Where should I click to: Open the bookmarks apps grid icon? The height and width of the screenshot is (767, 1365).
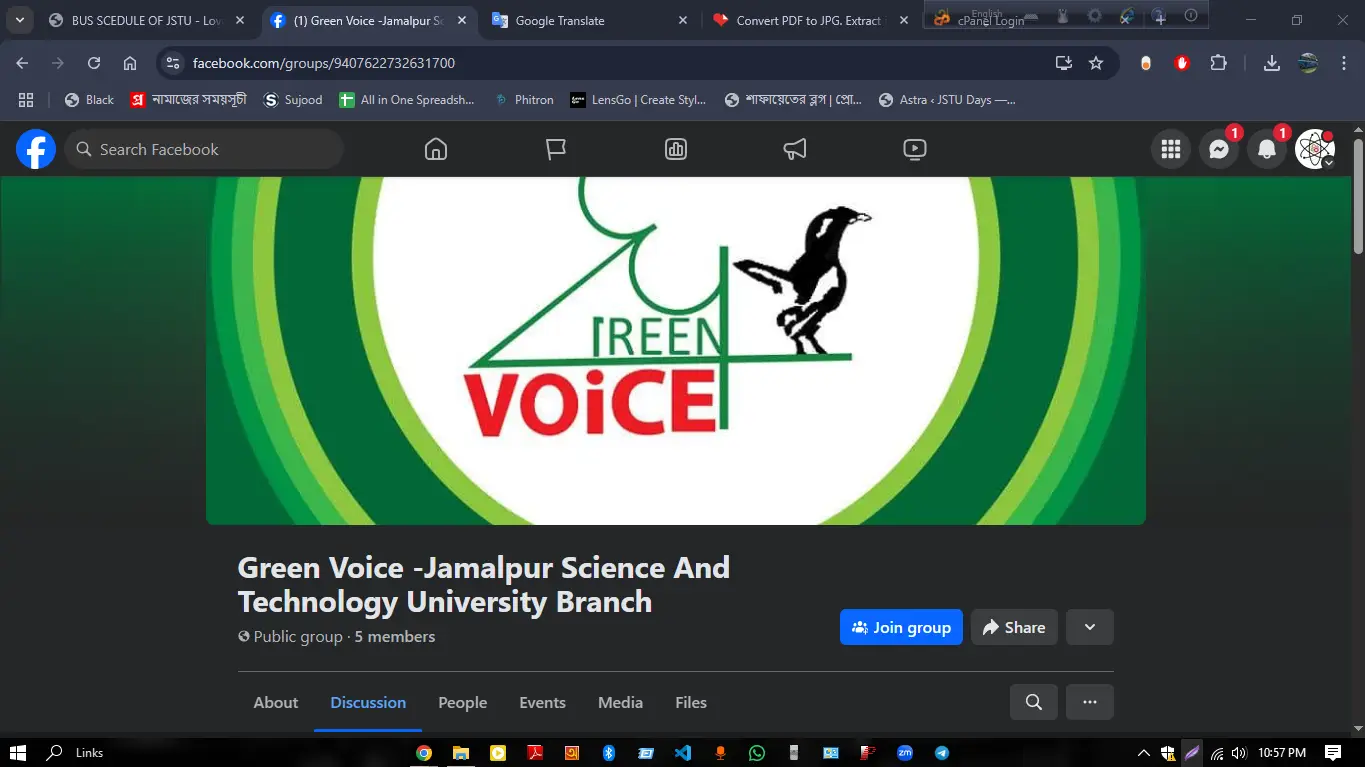(26, 100)
